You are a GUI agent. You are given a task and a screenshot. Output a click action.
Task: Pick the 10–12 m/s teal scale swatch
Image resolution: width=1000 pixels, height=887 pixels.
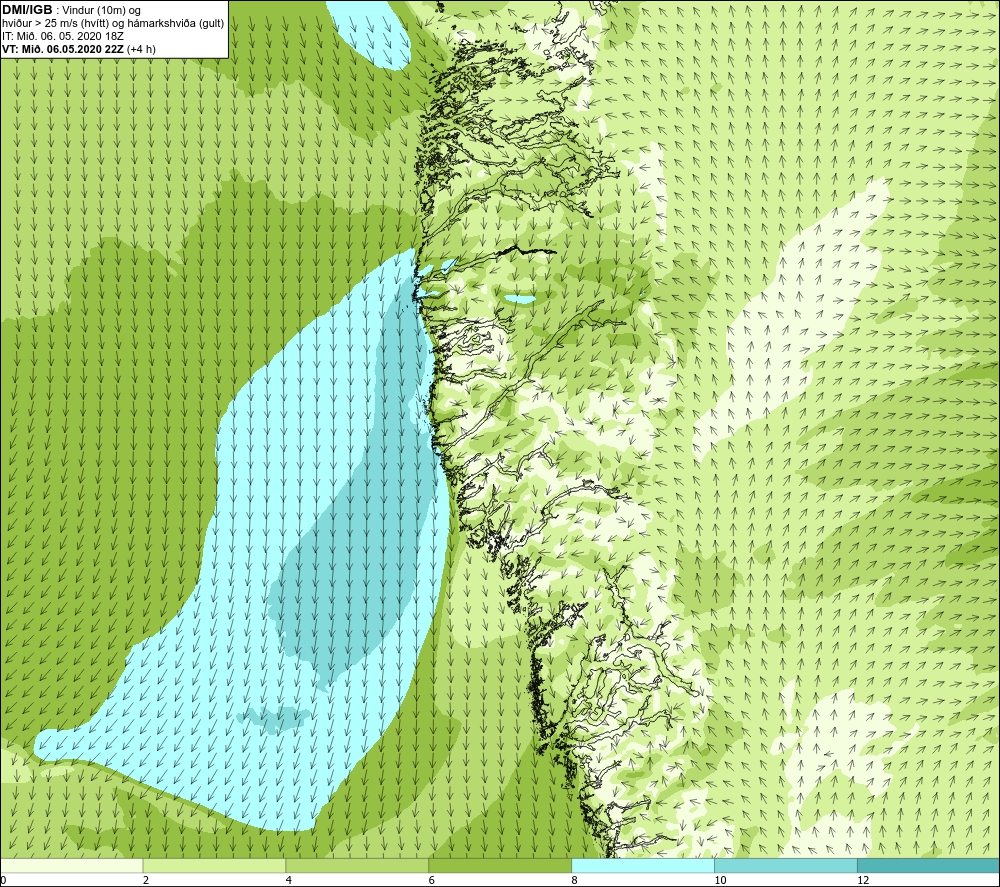pyautogui.click(x=786, y=865)
